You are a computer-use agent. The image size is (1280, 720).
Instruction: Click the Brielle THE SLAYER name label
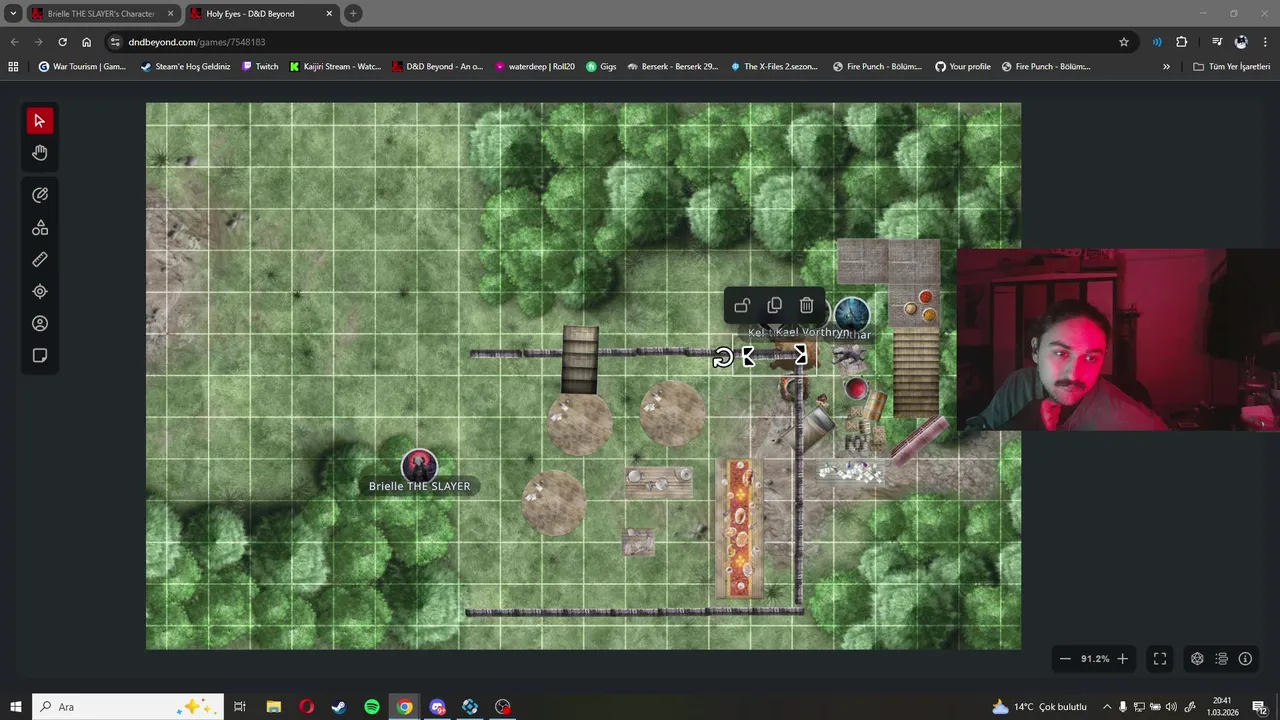[x=419, y=486]
